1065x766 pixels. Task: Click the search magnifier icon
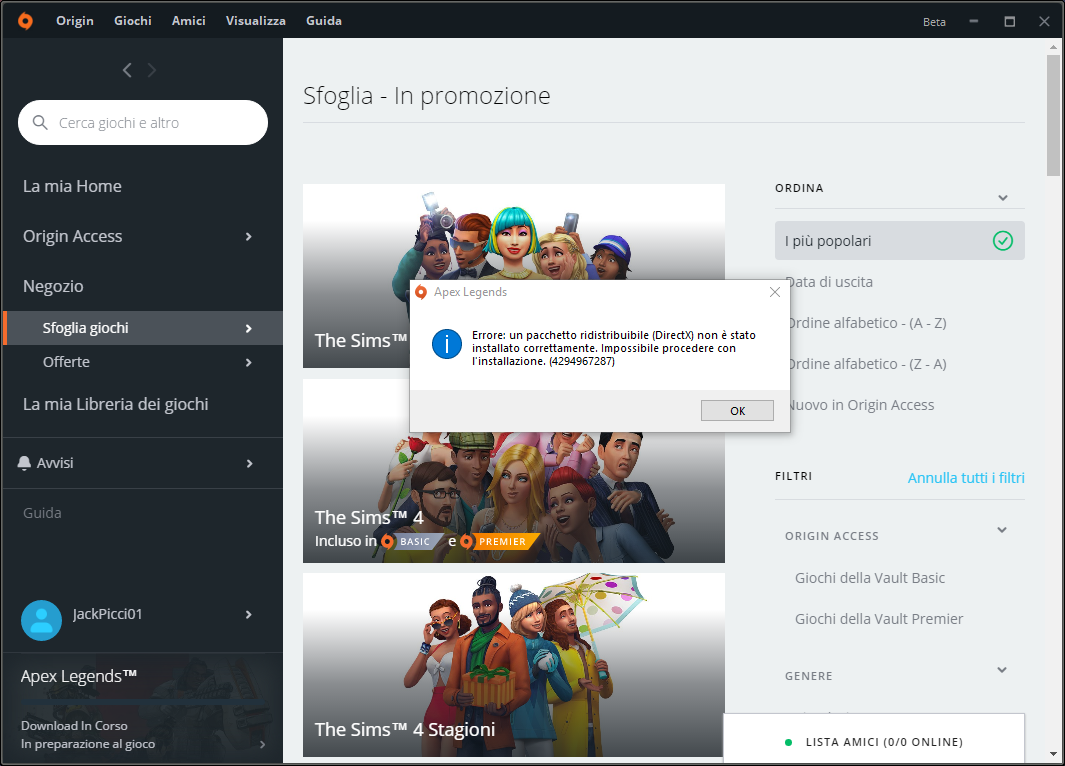coord(40,122)
